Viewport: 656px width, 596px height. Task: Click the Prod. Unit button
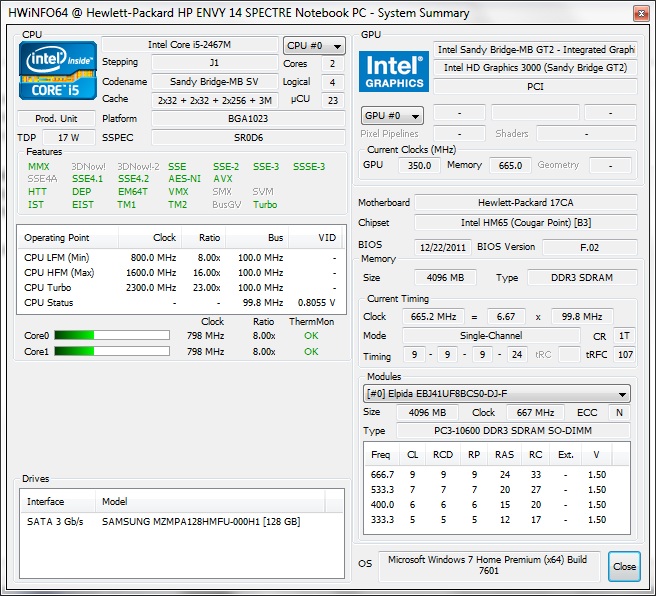[56, 118]
